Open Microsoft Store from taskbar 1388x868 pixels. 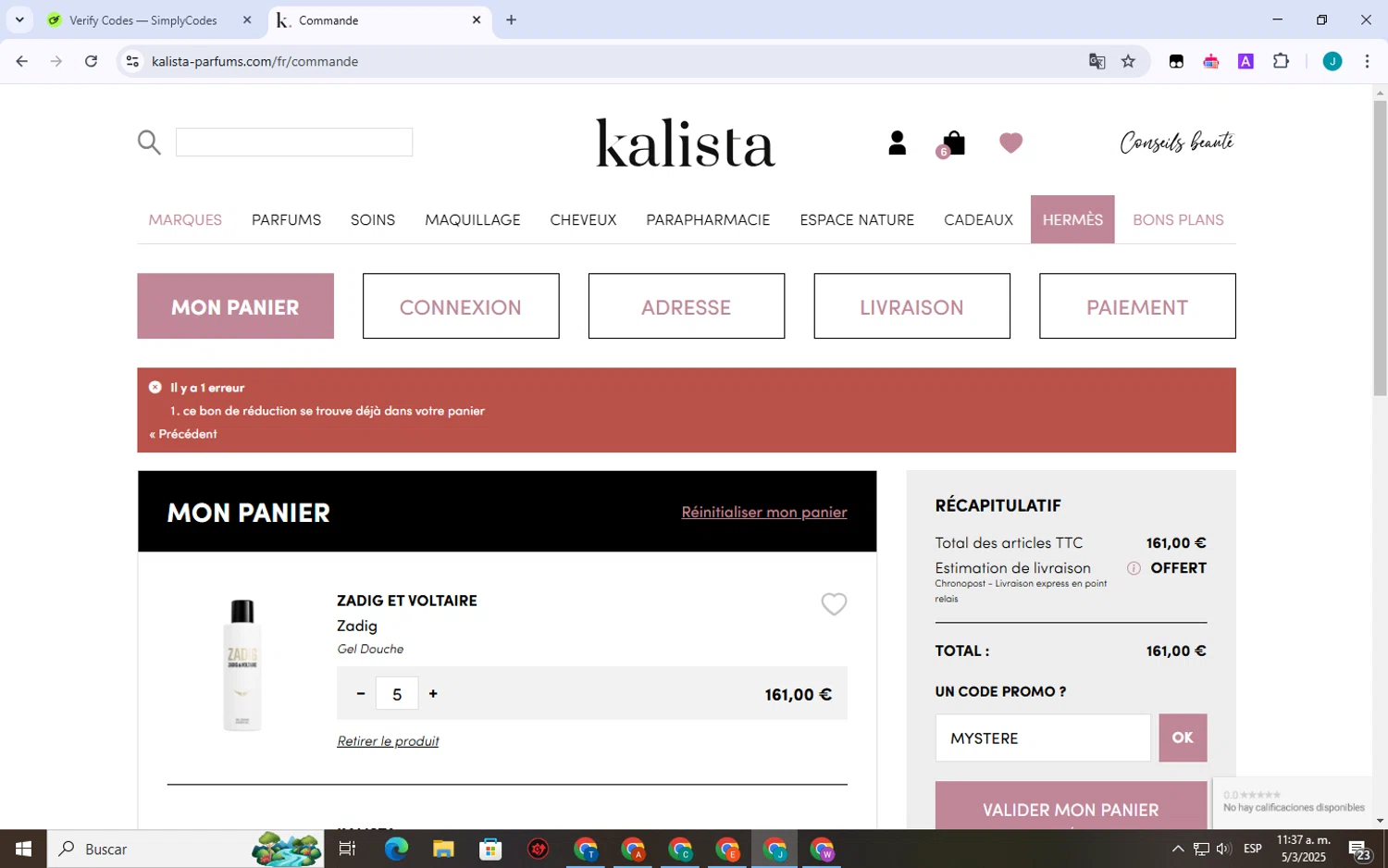pos(490,849)
